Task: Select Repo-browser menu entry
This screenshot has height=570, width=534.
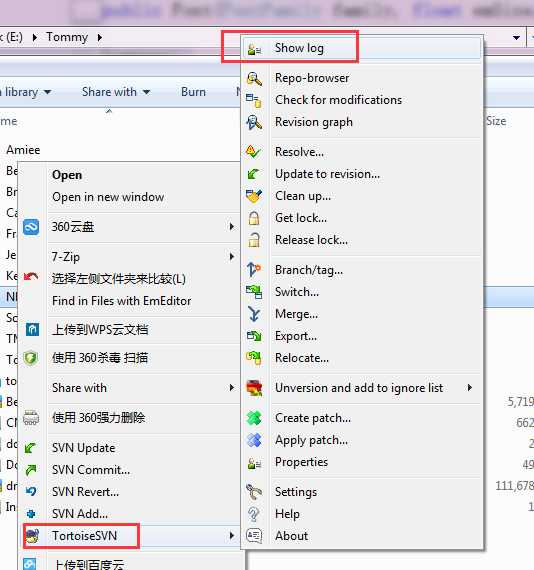Action: [x=362, y=78]
